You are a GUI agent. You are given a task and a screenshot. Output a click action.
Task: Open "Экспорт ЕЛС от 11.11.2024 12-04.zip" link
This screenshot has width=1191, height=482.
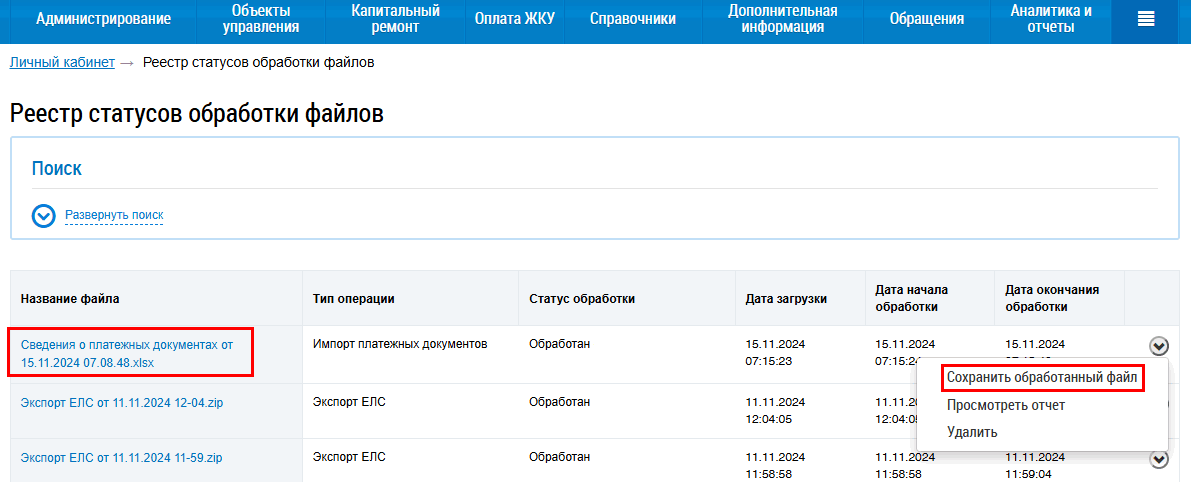[121, 403]
